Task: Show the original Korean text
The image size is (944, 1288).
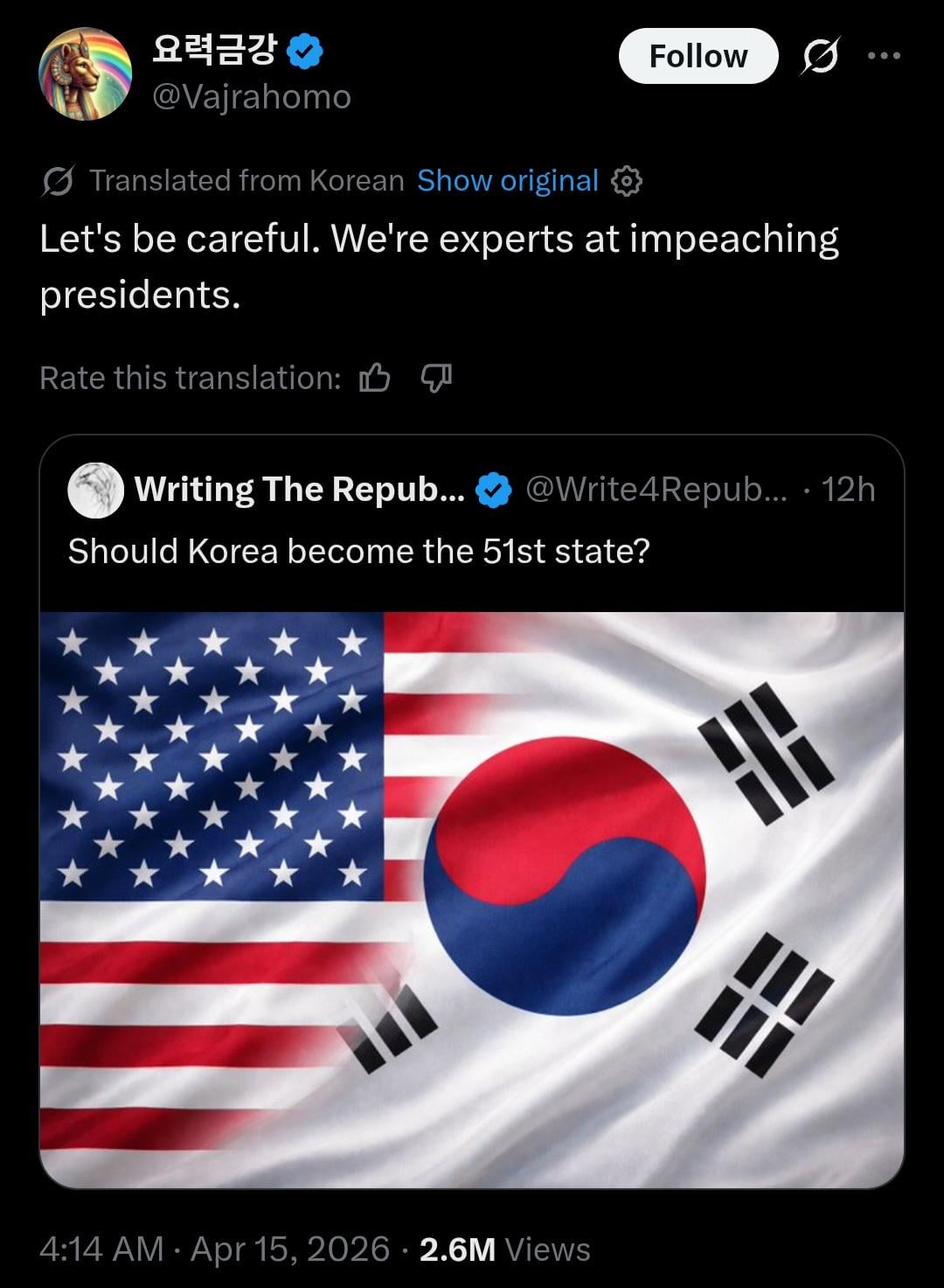Action: coord(507,181)
